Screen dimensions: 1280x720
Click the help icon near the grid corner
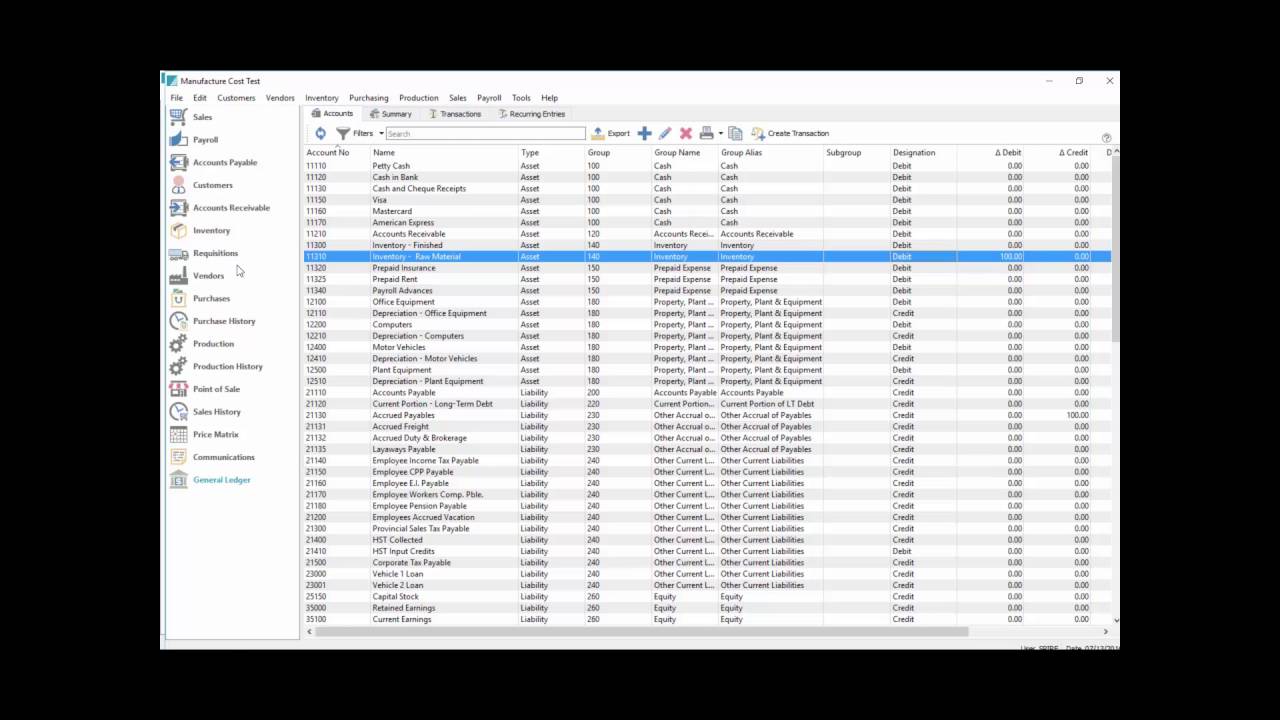1106,138
